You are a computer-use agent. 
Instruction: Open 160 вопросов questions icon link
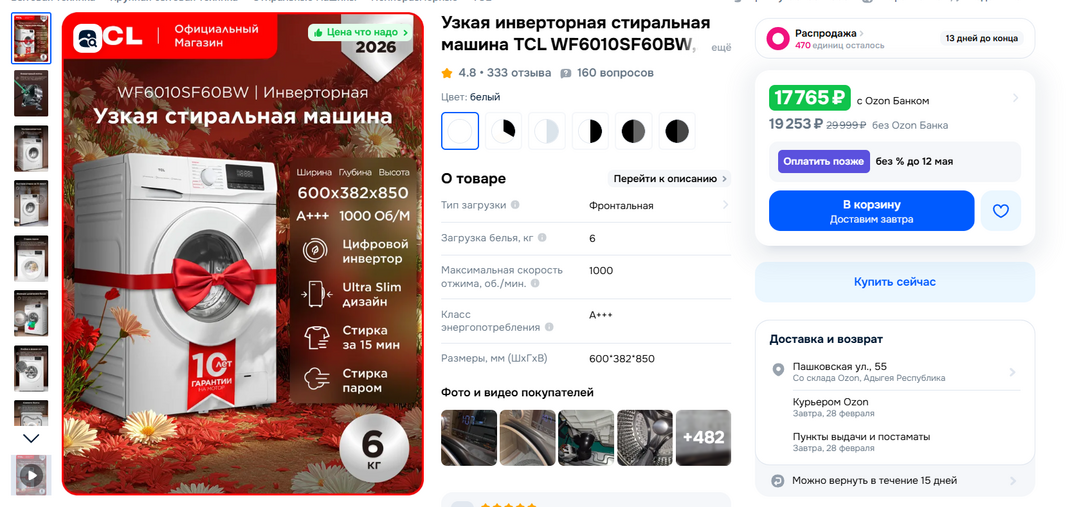tap(566, 73)
